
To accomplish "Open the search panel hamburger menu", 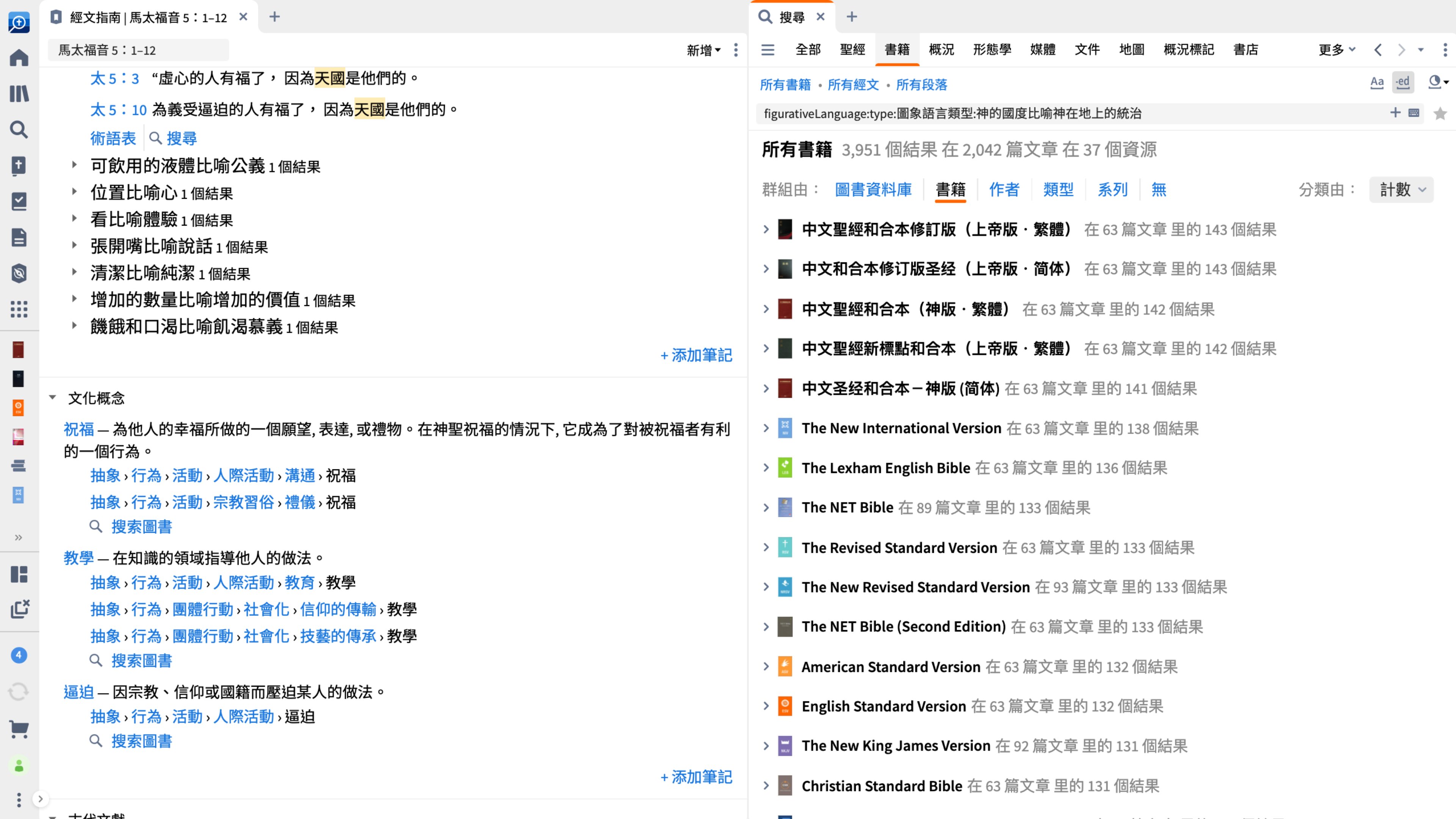I will [x=767, y=50].
